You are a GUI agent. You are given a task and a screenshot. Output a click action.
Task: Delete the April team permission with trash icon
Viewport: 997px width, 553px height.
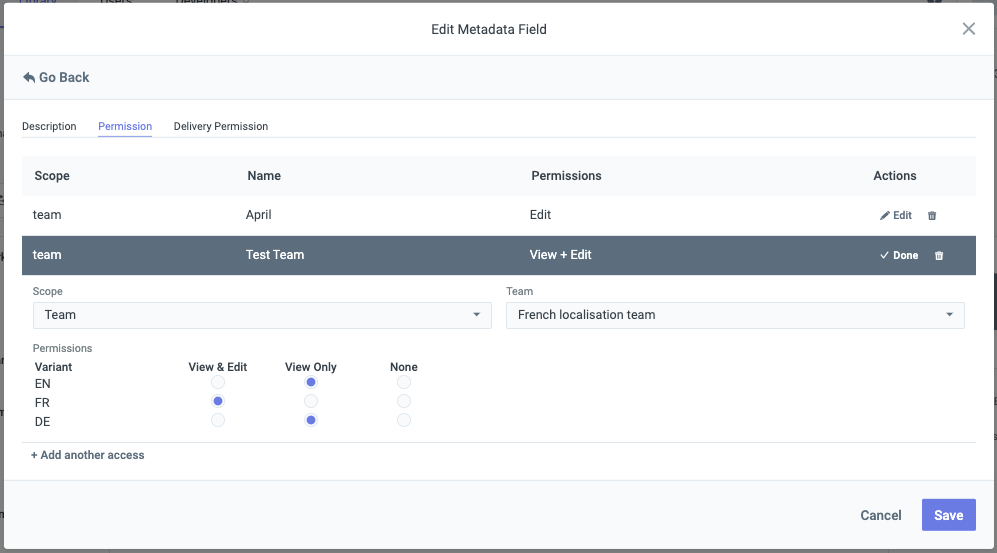click(x=932, y=215)
